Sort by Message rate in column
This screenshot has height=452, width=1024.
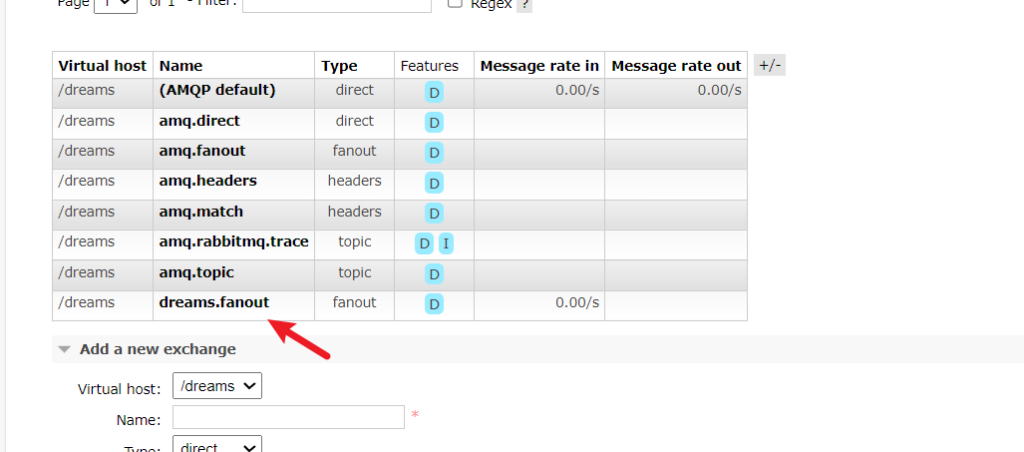click(539, 66)
